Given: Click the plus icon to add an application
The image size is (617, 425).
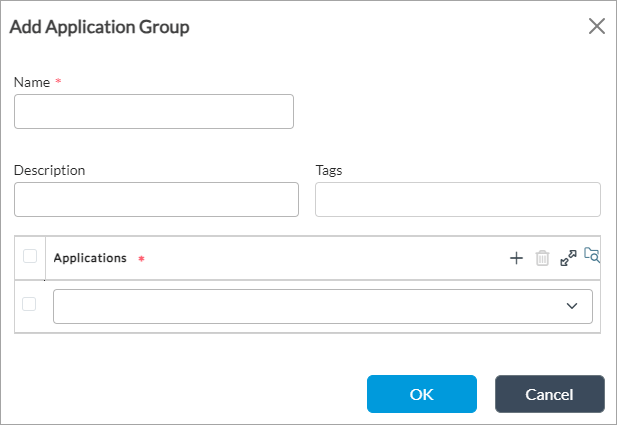Looking at the screenshot, I should (516, 258).
